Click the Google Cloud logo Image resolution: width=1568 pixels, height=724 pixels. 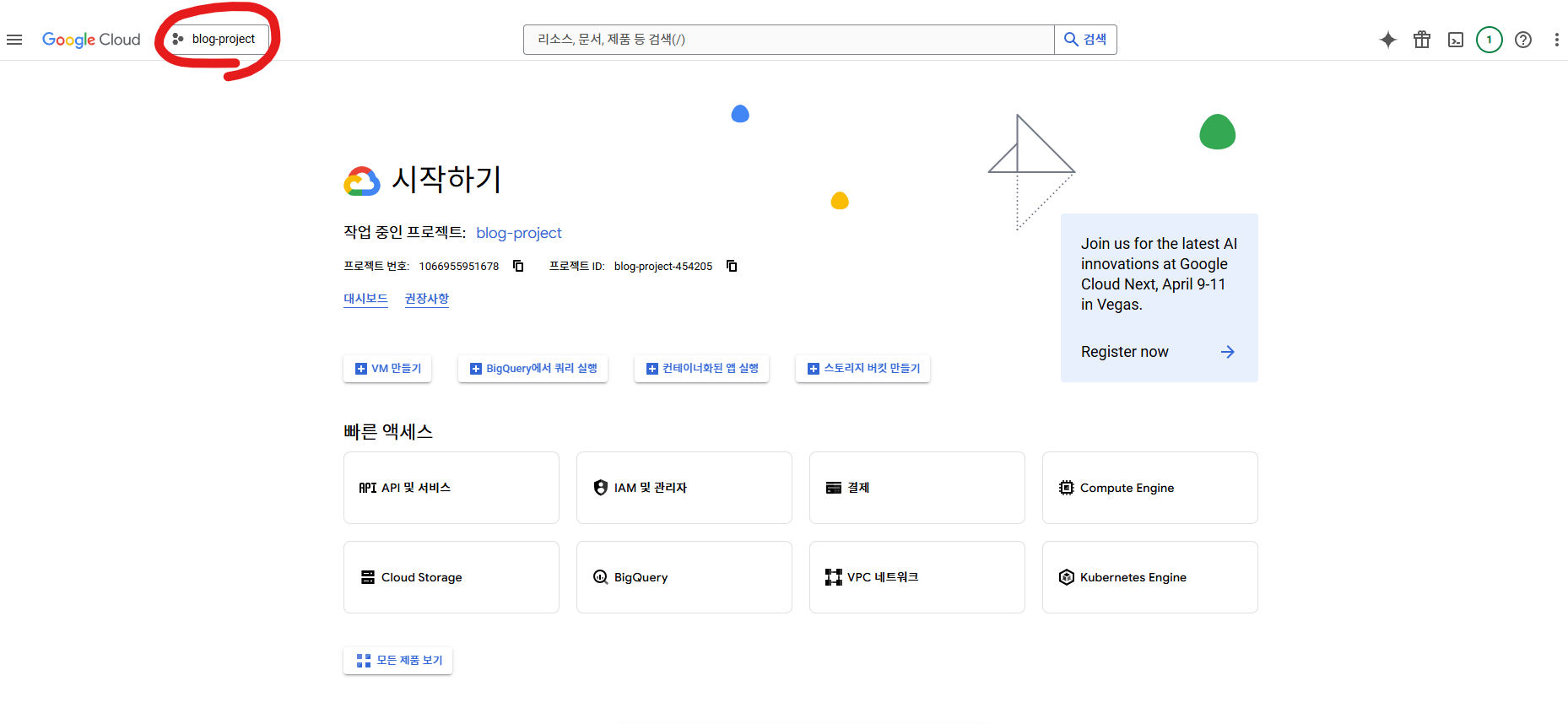point(91,40)
